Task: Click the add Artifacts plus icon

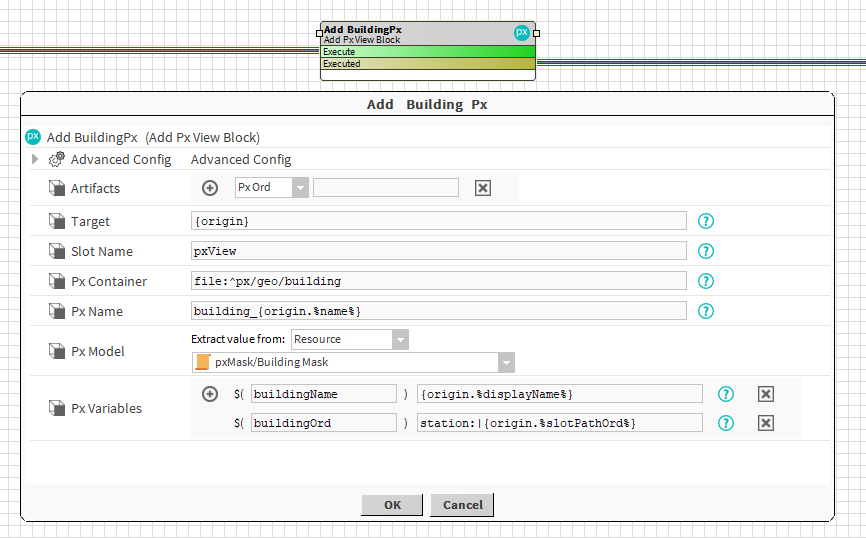Action: 210,188
